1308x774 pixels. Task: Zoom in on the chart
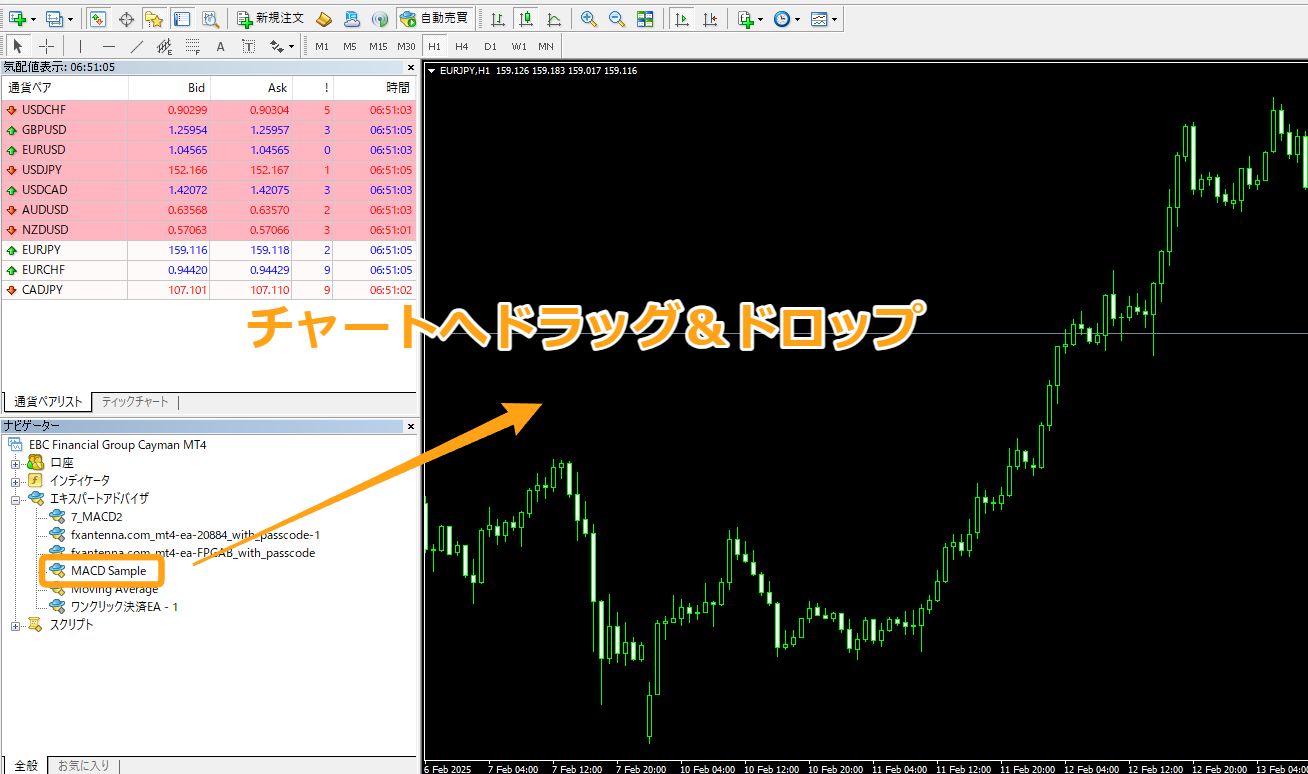[x=589, y=18]
